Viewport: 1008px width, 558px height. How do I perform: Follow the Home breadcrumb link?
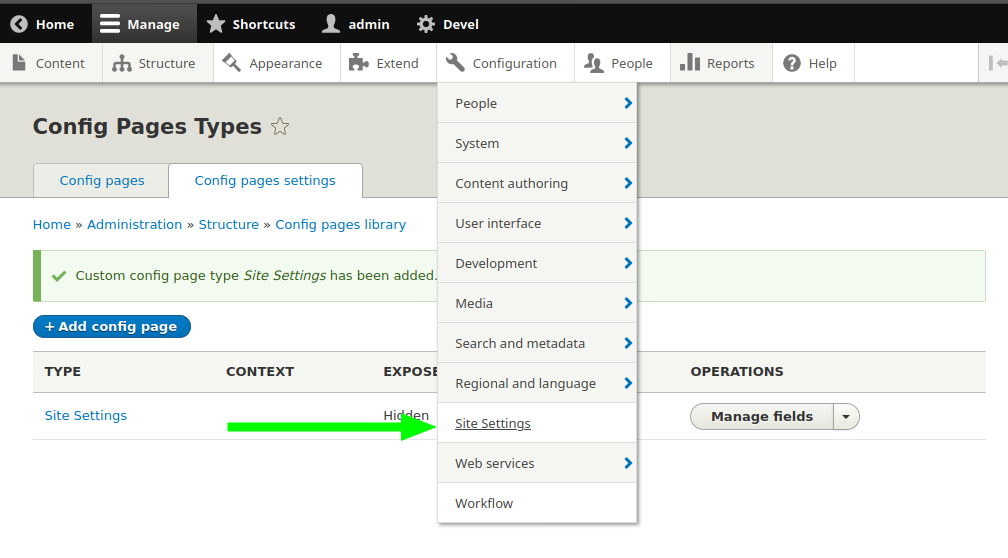(51, 224)
